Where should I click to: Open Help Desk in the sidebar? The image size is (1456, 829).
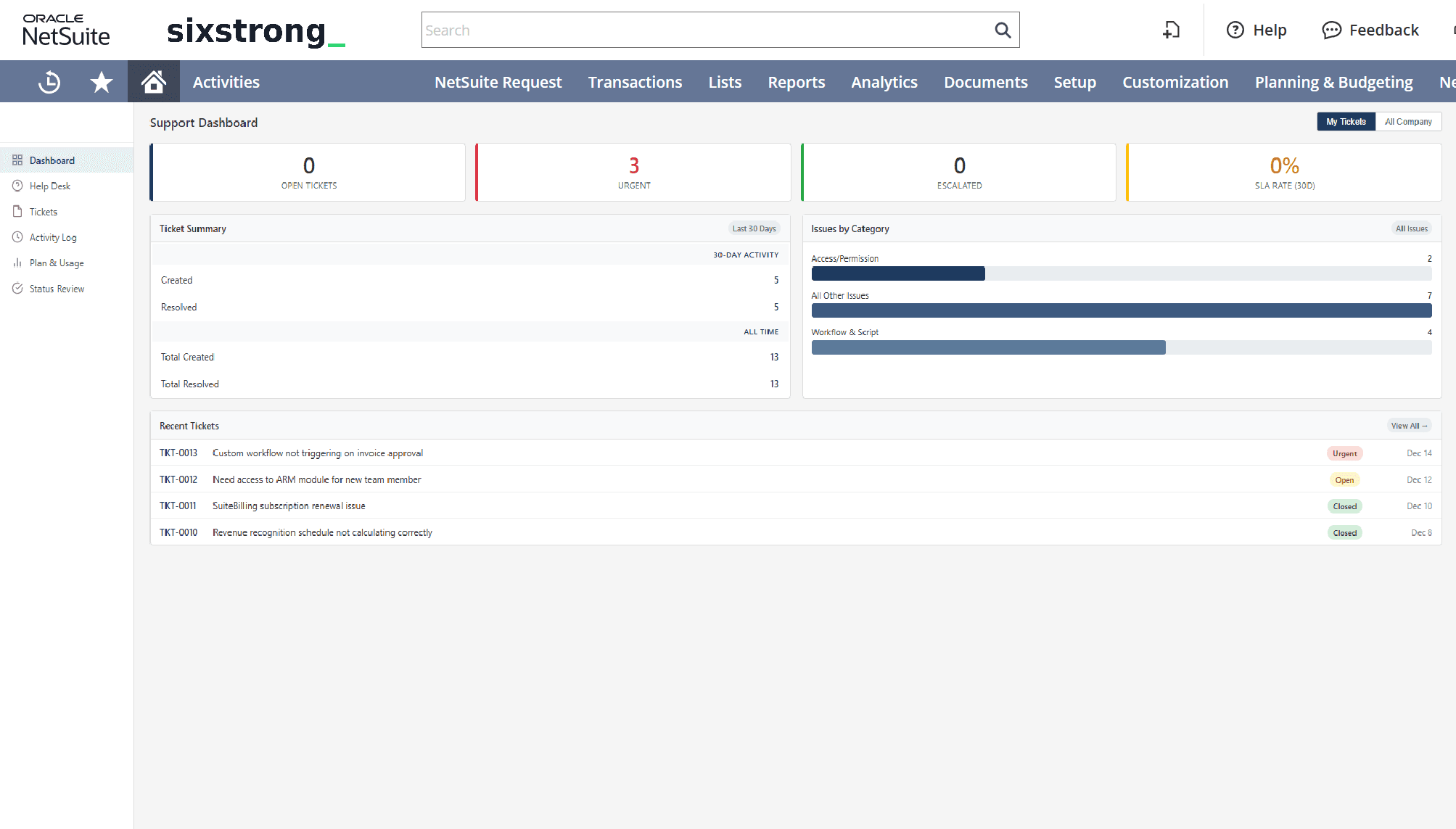click(x=49, y=186)
